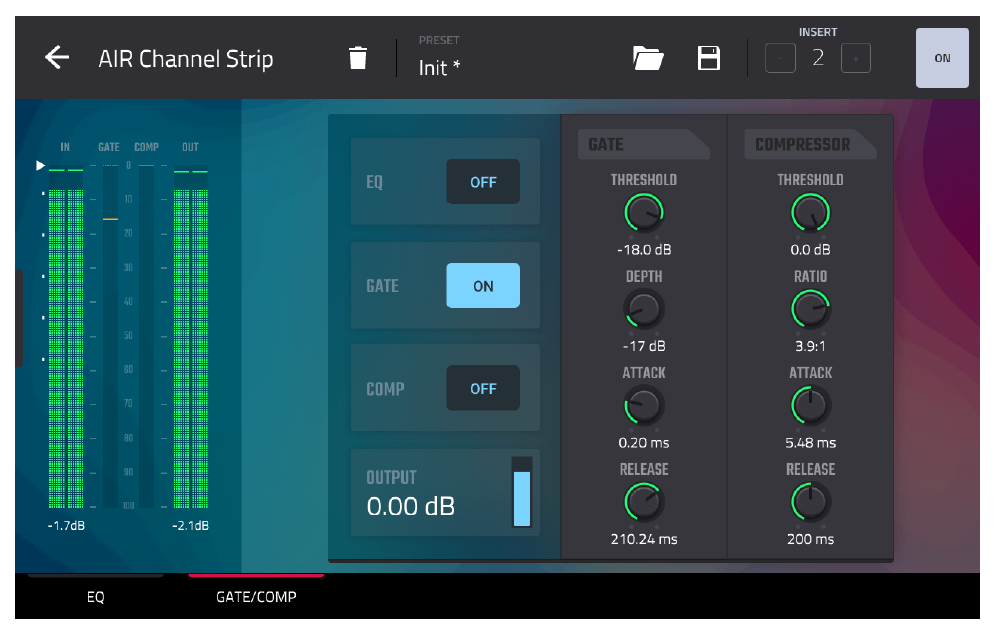Click the compressor ratio value 3.9:1
Viewport: 996px width, 636px height.
[x=811, y=346]
